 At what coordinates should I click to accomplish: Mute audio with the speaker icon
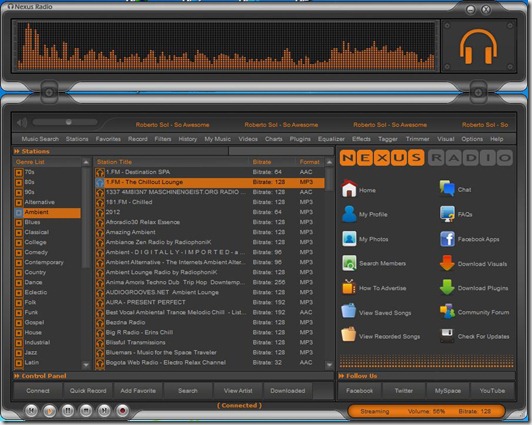[x=22, y=122]
